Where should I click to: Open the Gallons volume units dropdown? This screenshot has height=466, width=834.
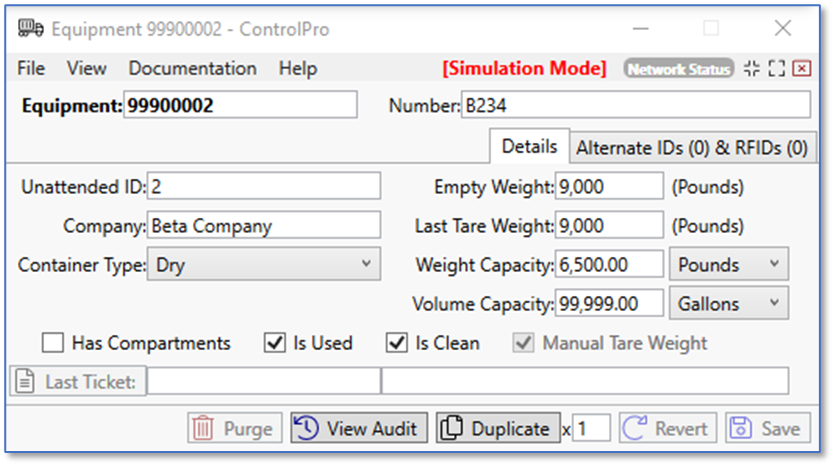[x=728, y=302]
